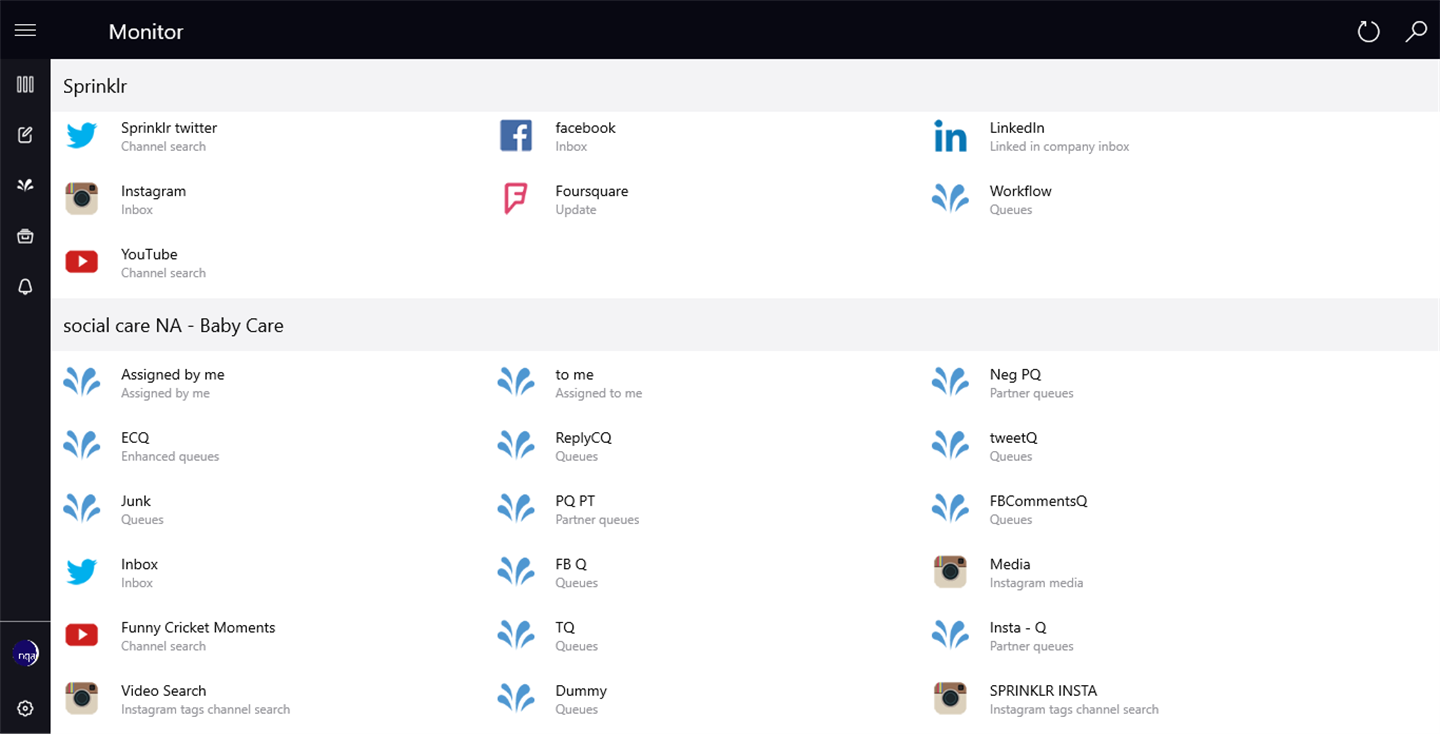This screenshot has width=1440, height=734.
Task: Select the FB Q queue
Action: click(x=577, y=572)
